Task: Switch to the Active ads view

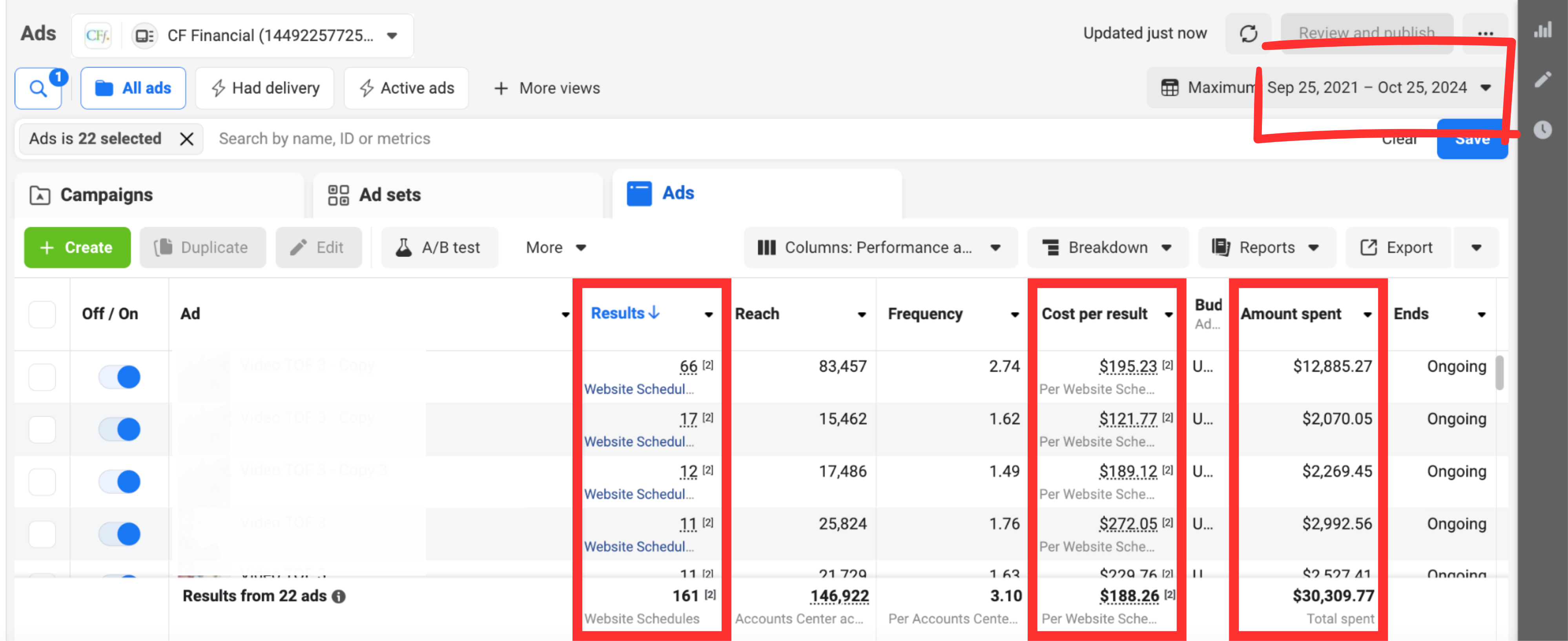Action: (x=406, y=88)
